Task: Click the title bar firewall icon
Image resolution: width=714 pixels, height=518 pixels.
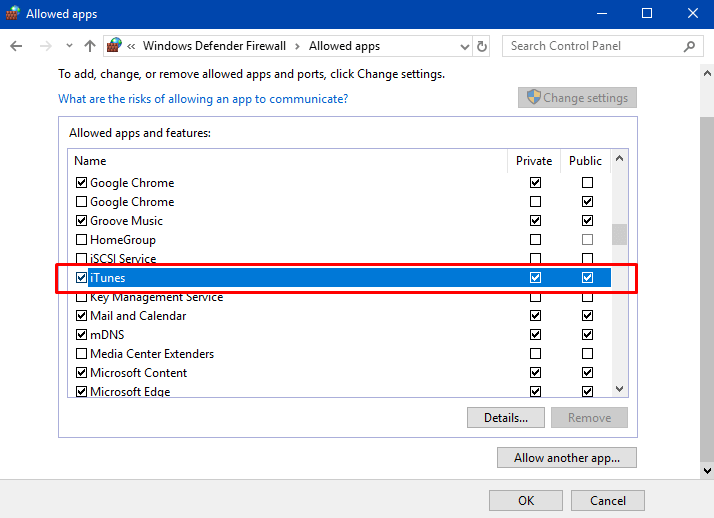Action: click(13, 13)
